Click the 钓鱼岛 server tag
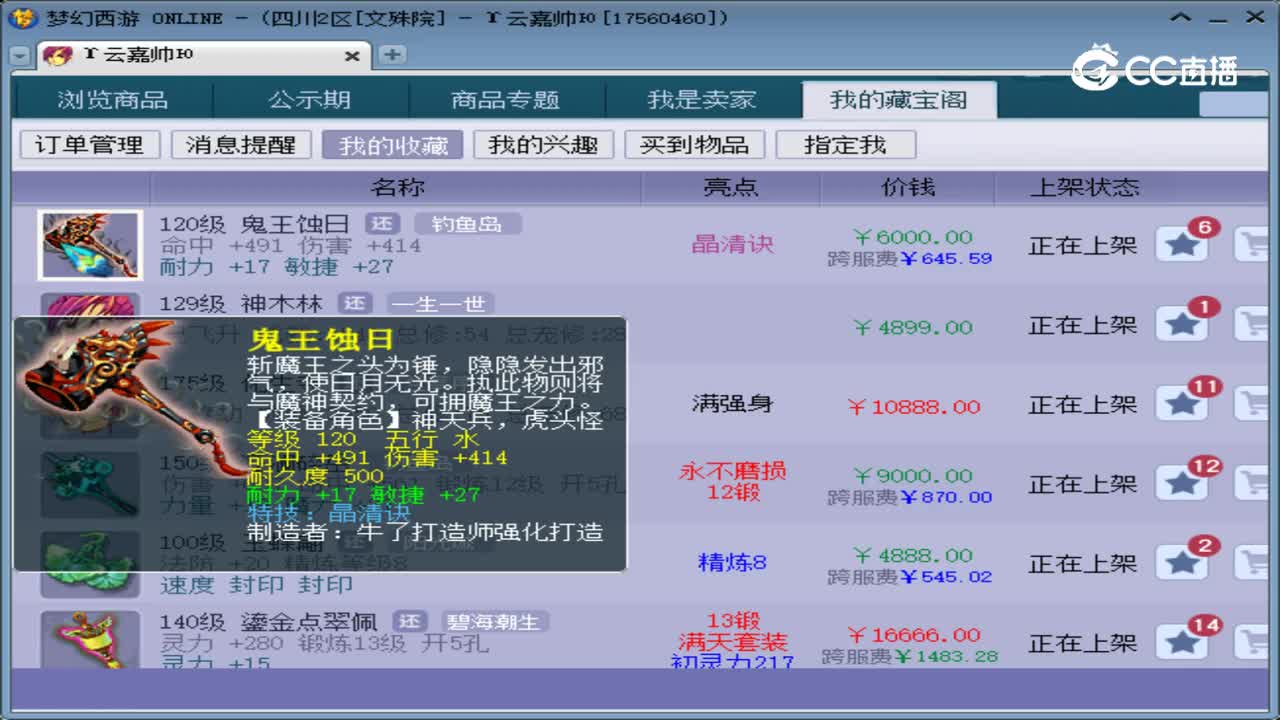Viewport: 1280px width, 720px height. [467, 224]
